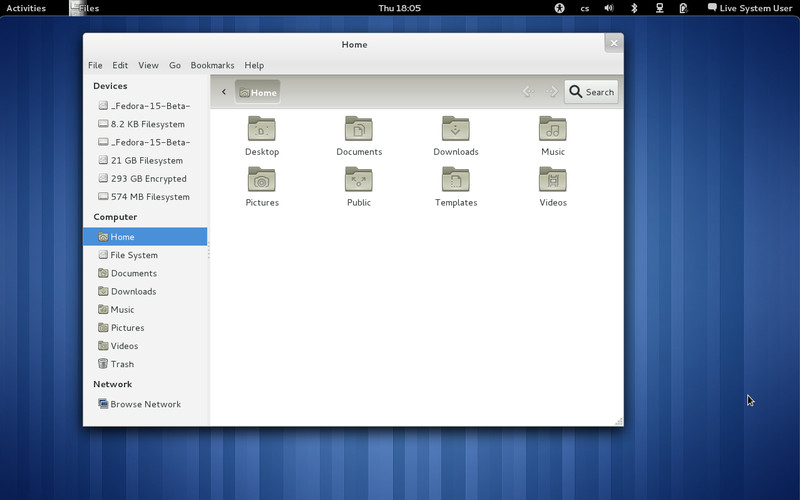
Task: Open Videos bookmark in sidebar
Action: click(145, 346)
